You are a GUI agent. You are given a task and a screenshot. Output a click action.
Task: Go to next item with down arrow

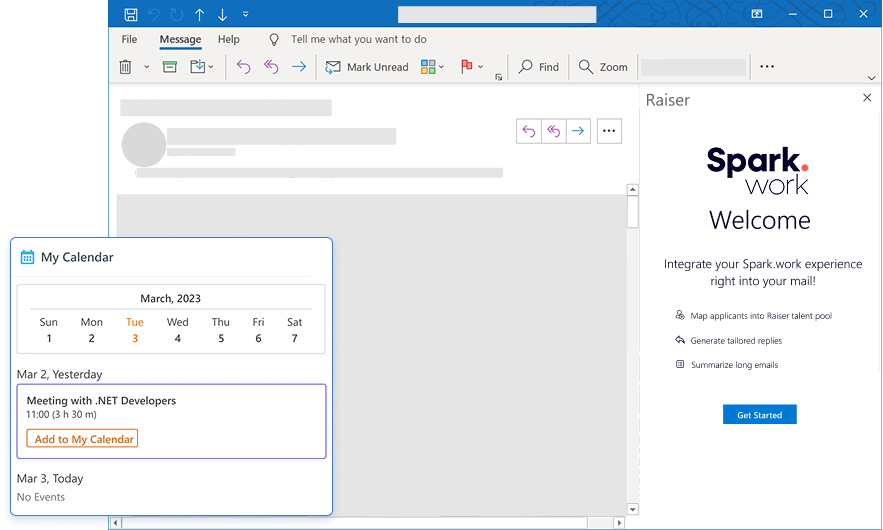click(222, 15)
